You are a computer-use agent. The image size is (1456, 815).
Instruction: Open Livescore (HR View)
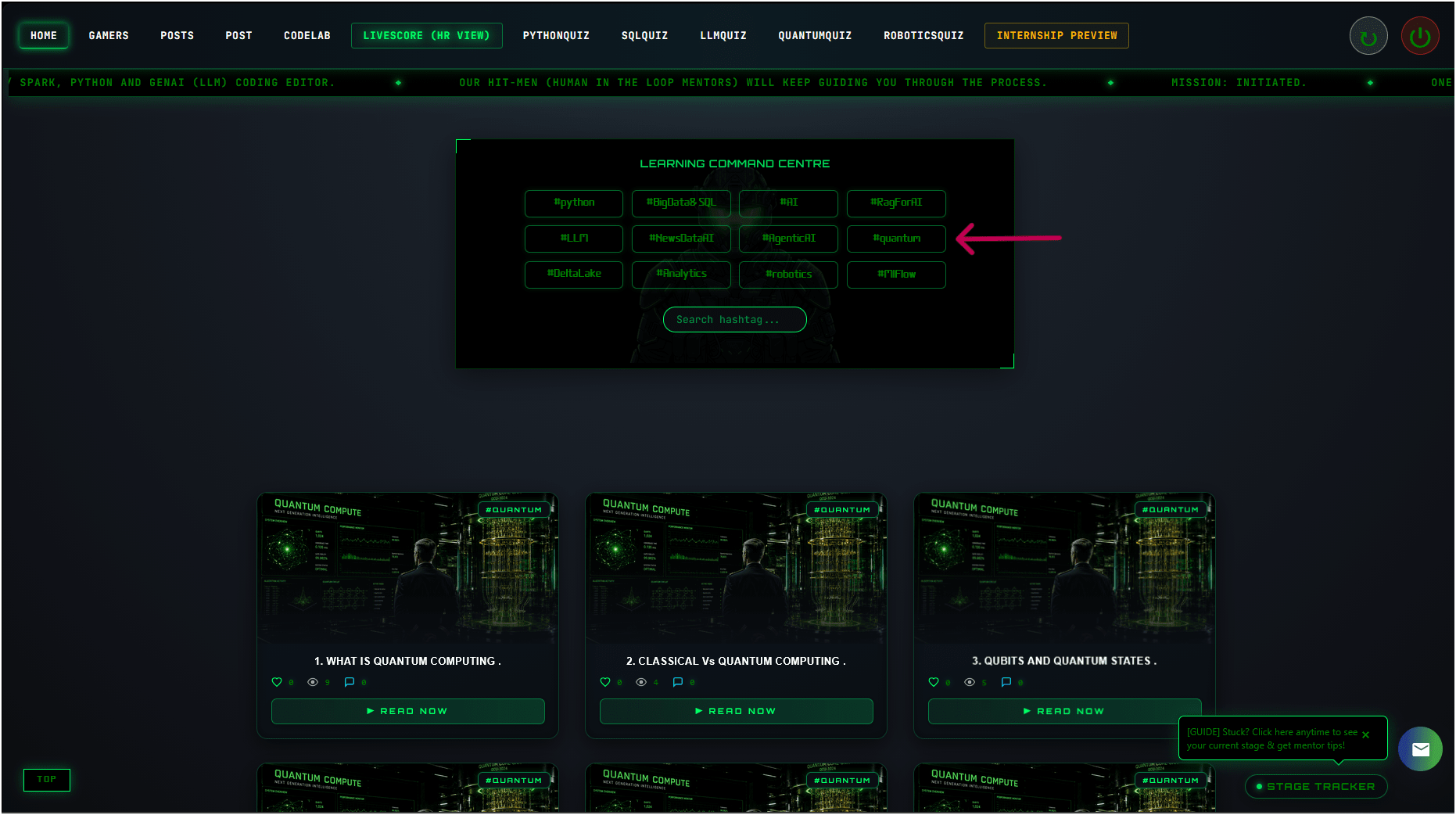click(427, 36)
